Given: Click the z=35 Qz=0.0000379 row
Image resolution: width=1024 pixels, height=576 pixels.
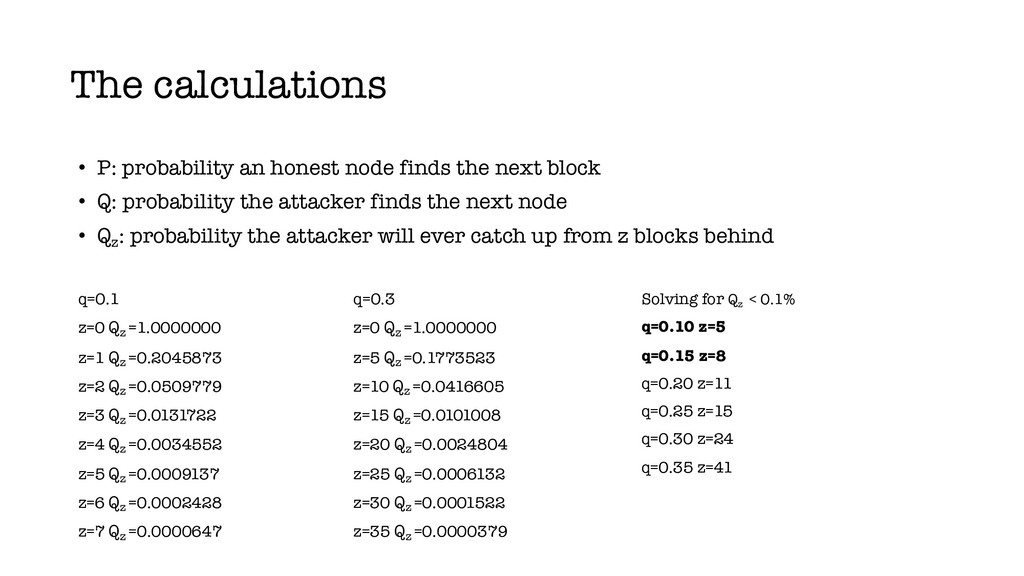Looking at the screenshot, I should point(430,532).
